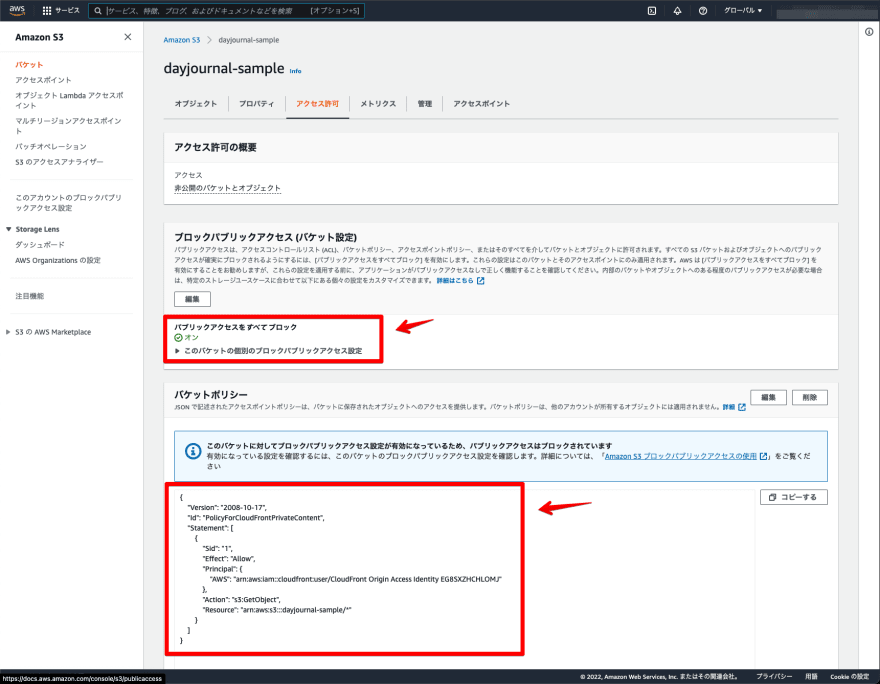
Task: Open the help question mark icon
Action: tap(703, 11)
